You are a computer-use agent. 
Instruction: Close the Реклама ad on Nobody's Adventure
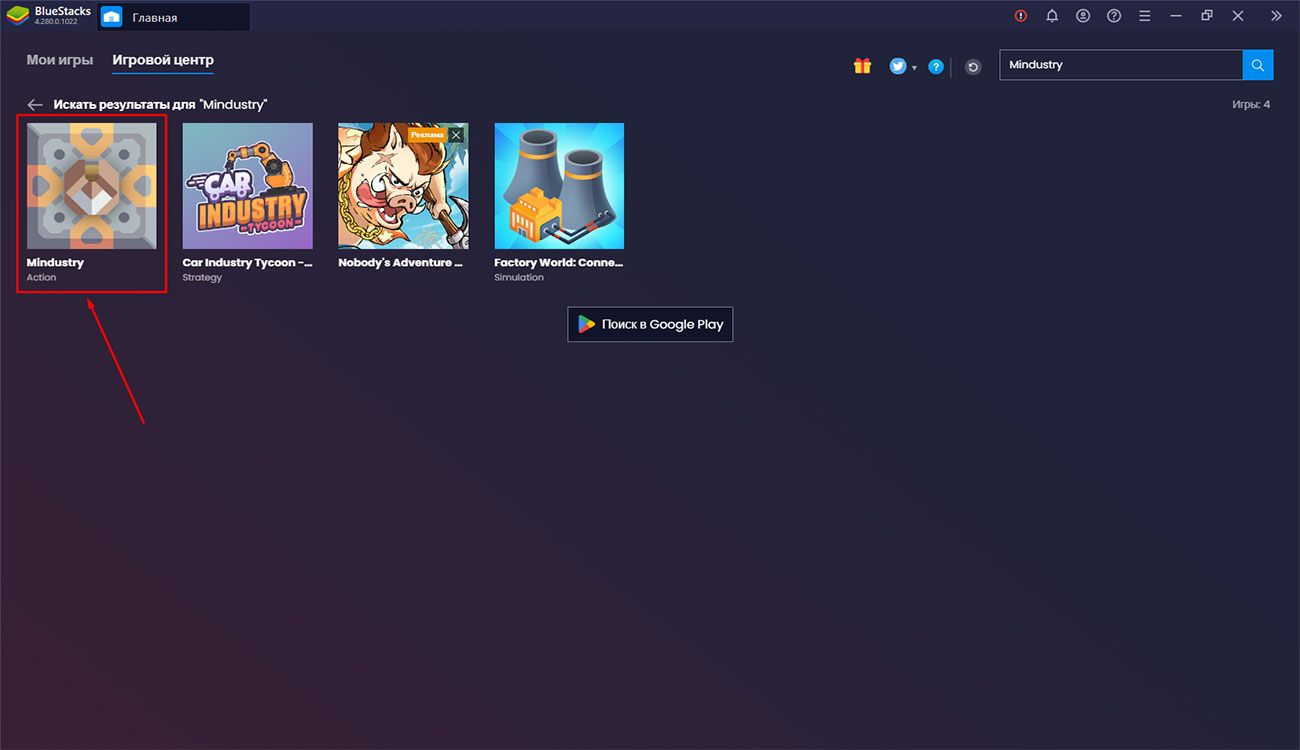click(456, 134)
